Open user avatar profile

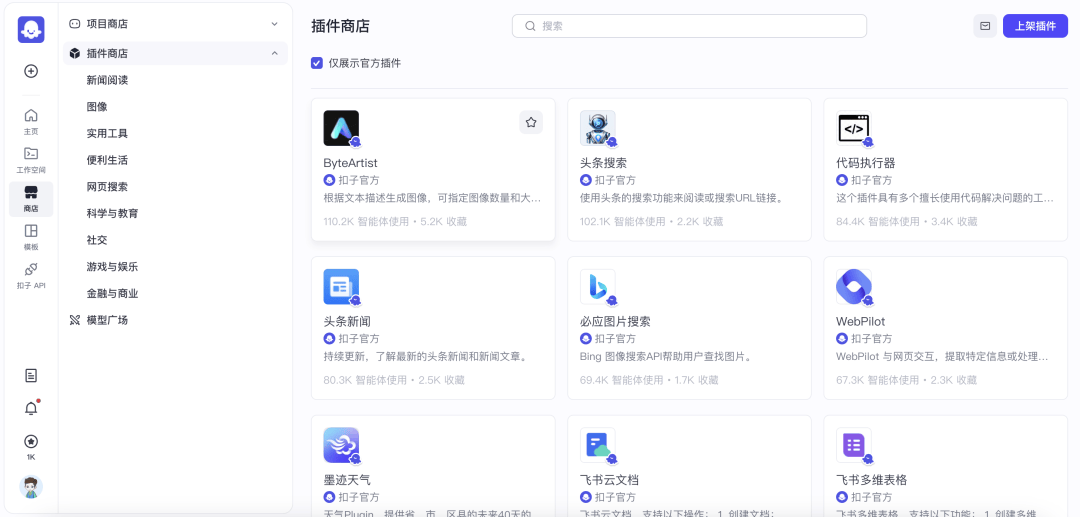[x=31, y=487]
